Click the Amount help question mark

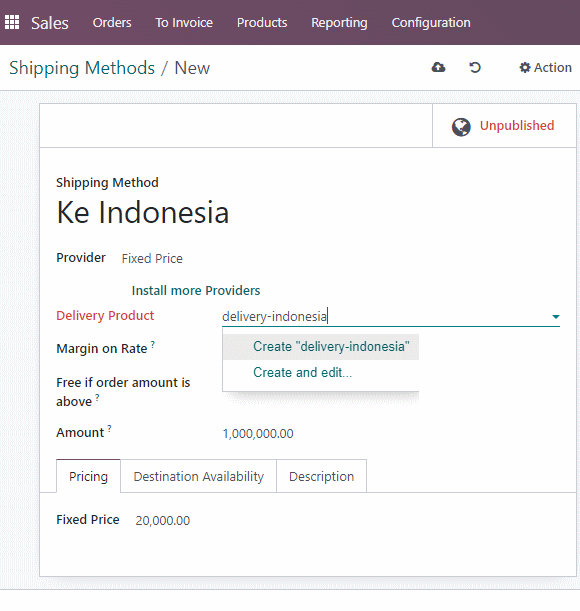point(110,429)
